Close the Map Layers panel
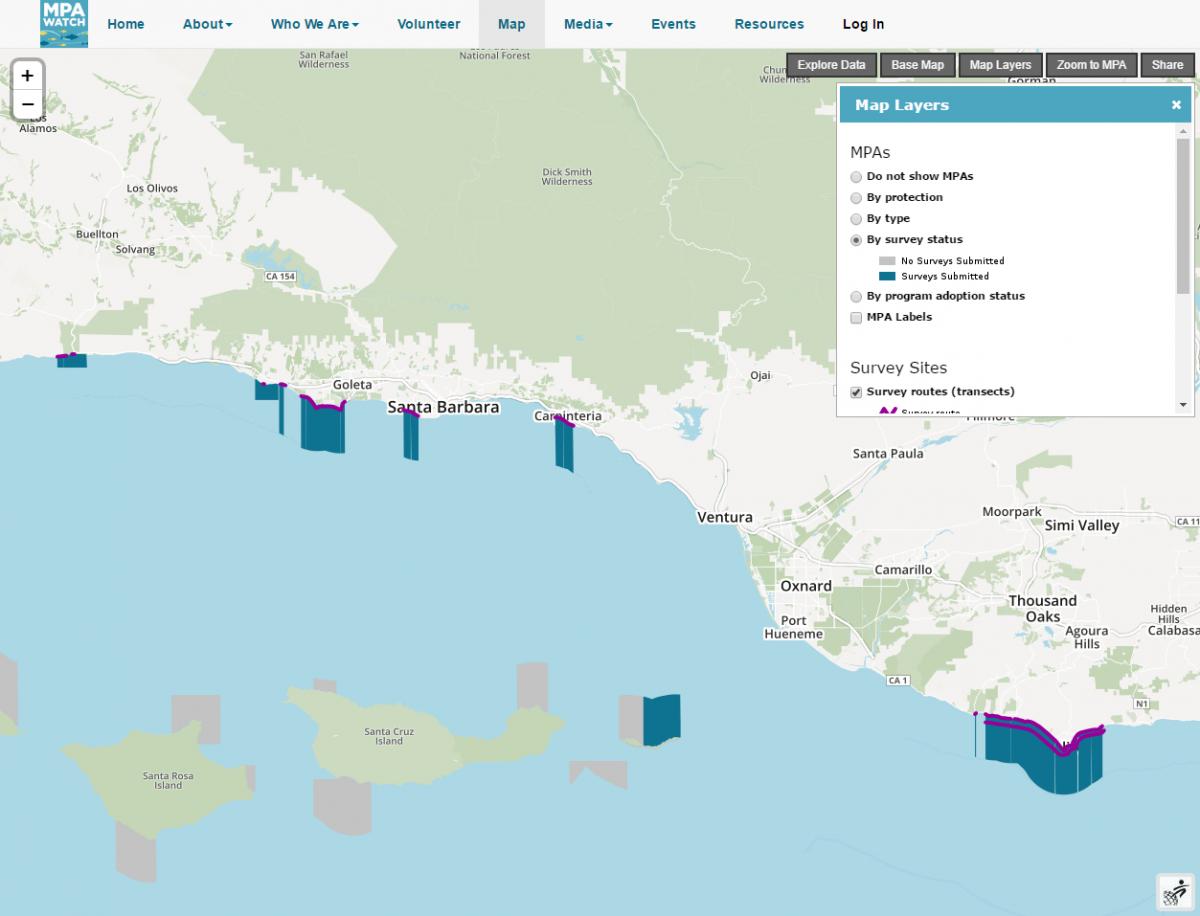 tap(1176, 105)
